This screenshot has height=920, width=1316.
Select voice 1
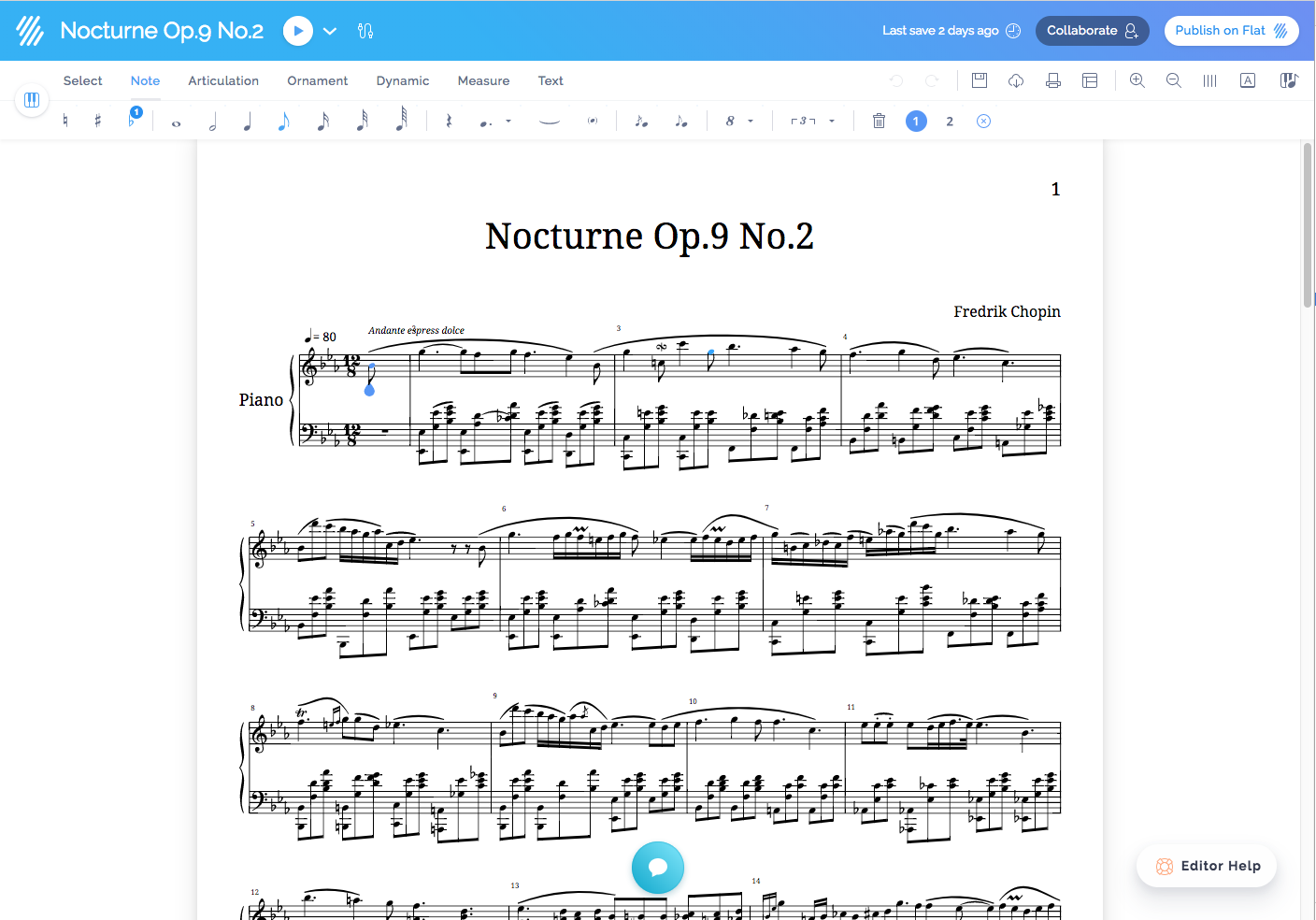916,121
